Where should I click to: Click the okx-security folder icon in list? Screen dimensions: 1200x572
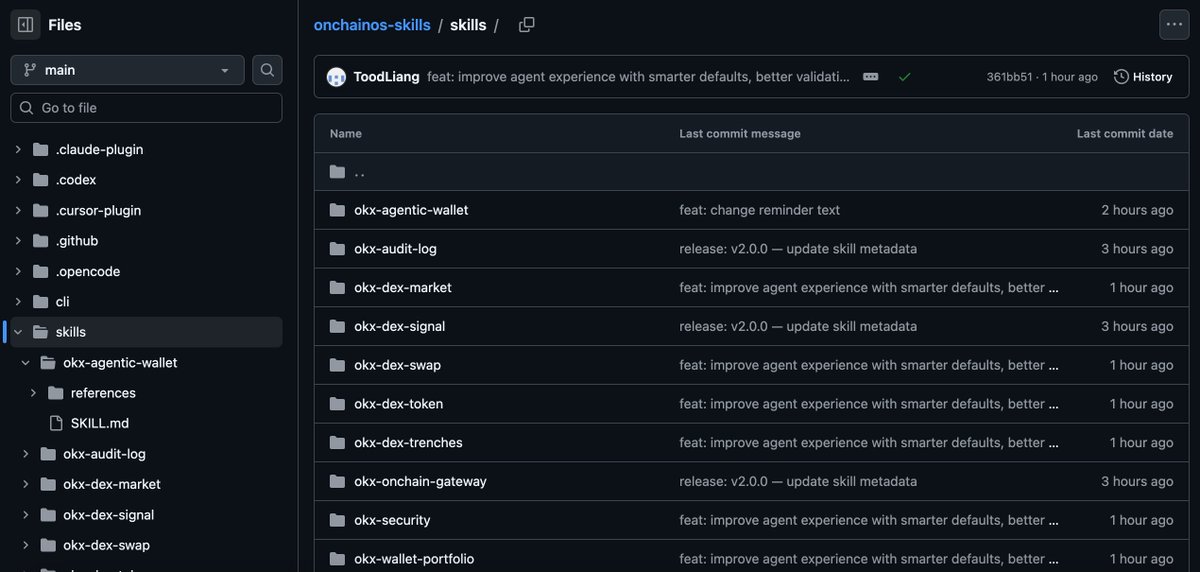(337, 520)
